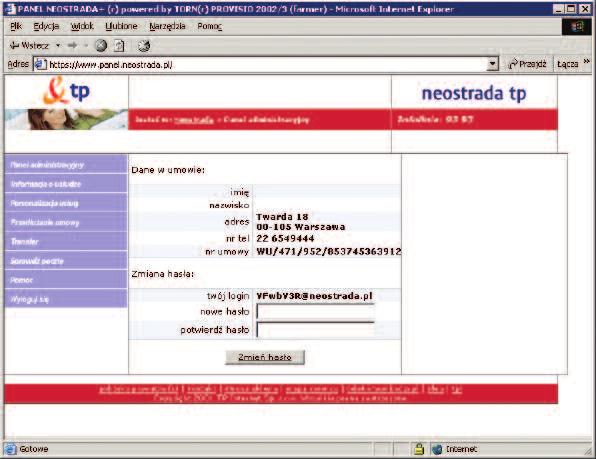This screenshot has width=596, height=459.
Task: Click the nowe hasło input field
Action: pos(316,312)
